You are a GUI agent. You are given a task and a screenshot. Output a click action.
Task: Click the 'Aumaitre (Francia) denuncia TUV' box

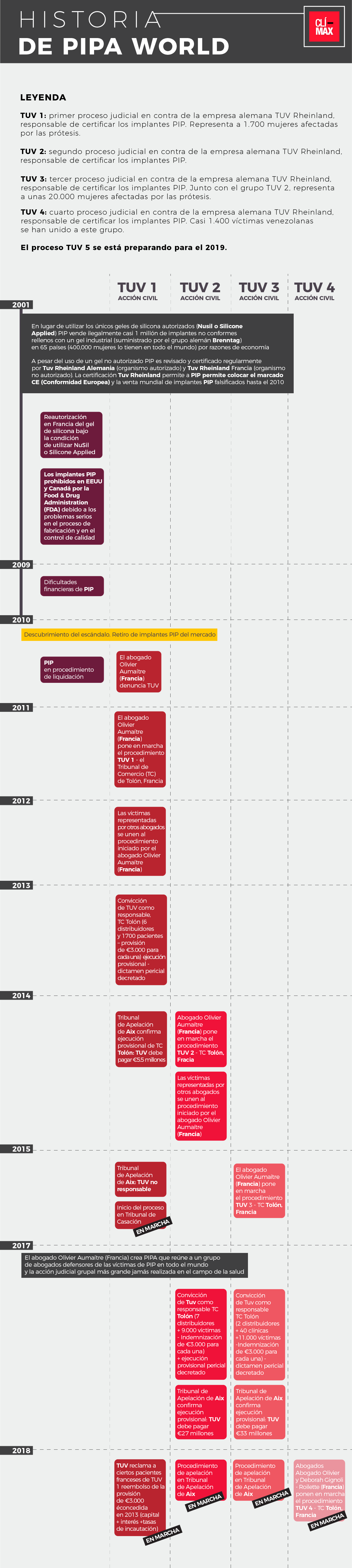139,671
